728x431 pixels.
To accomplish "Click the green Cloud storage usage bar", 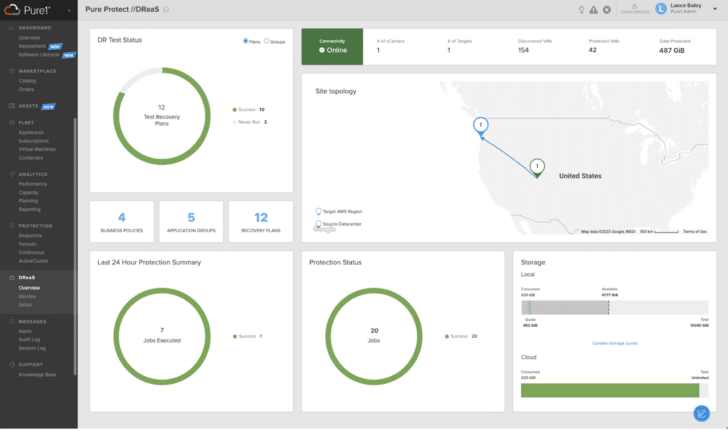I will click(x=610, y=390).
